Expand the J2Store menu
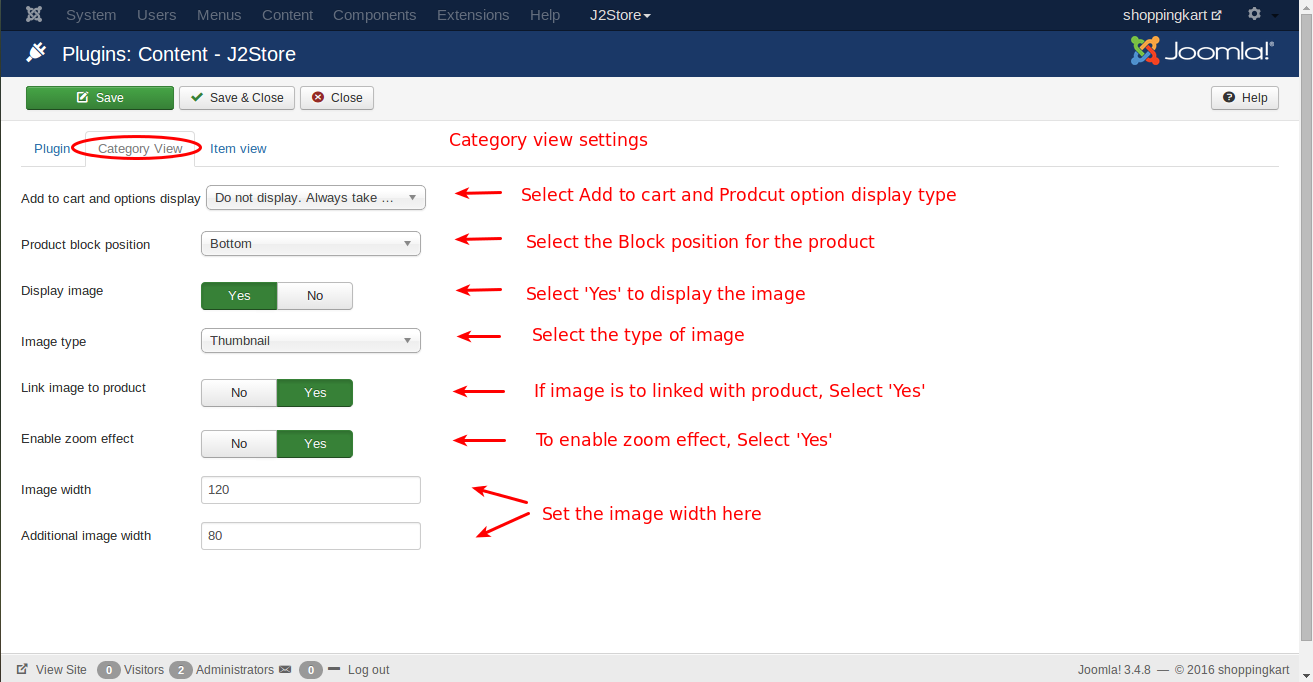 [620, 15]
